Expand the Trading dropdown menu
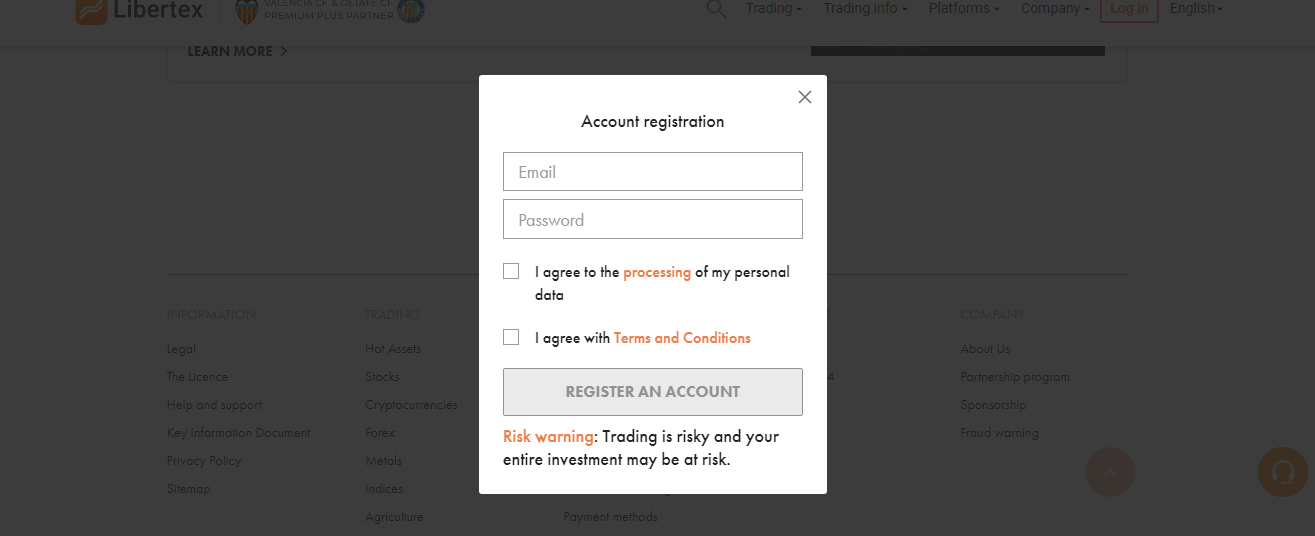 (x=774, y=9)
